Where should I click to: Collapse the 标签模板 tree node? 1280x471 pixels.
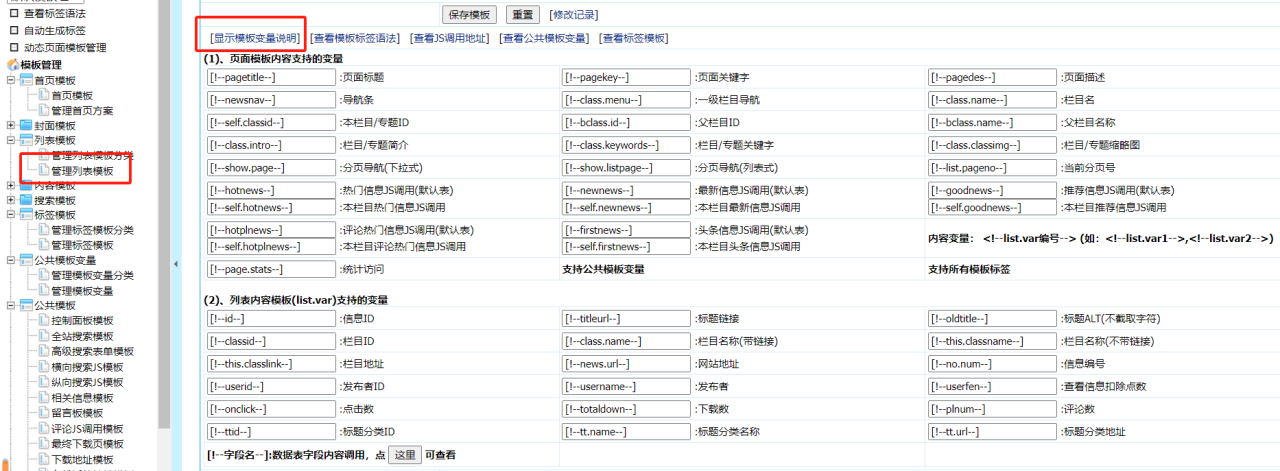pyautogui.click(x=11, y=215)
